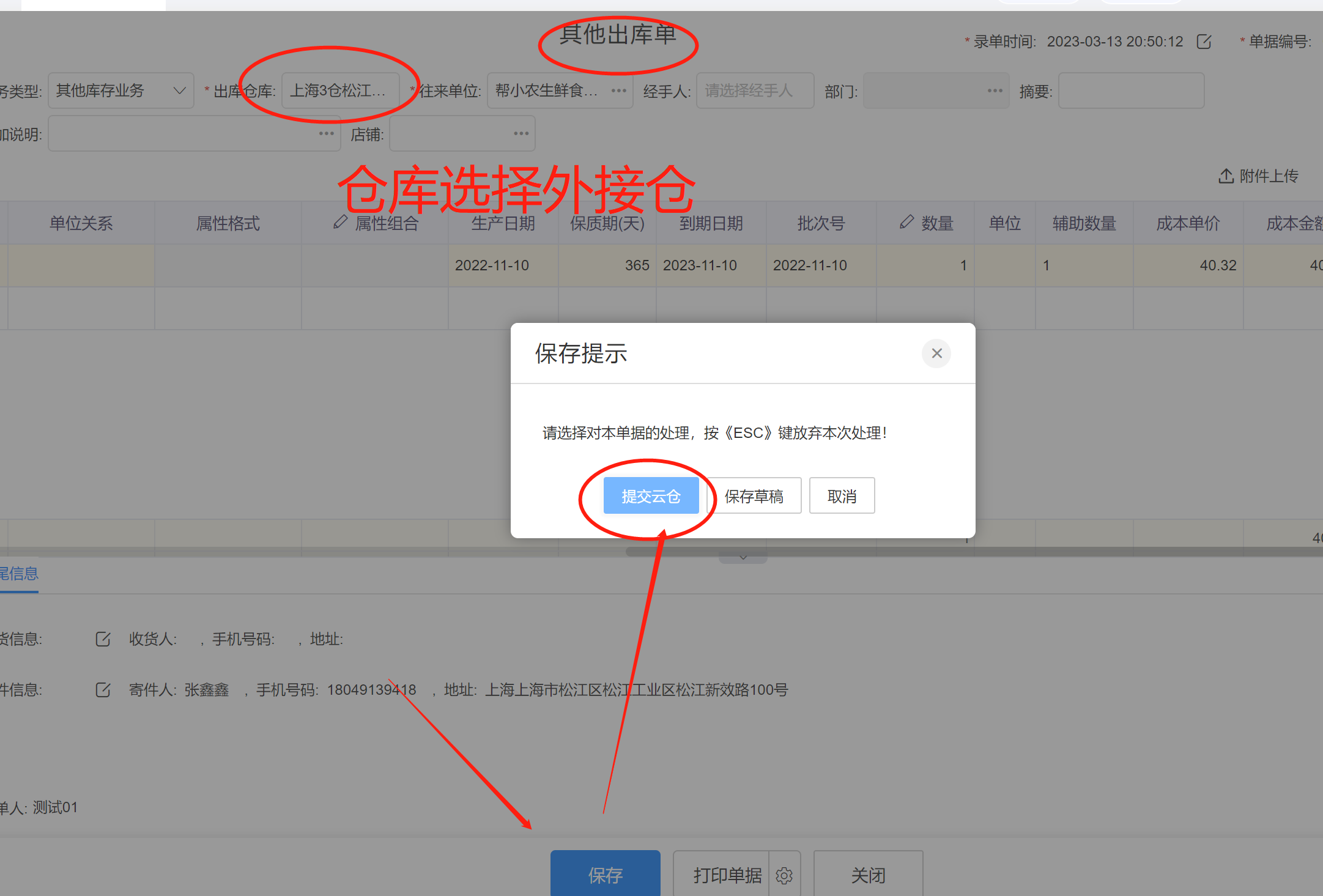This screenshot has width=1323, height=896.
Task: Open print settings gear icon
Action: pyautogui.click(x=784, y=875)
